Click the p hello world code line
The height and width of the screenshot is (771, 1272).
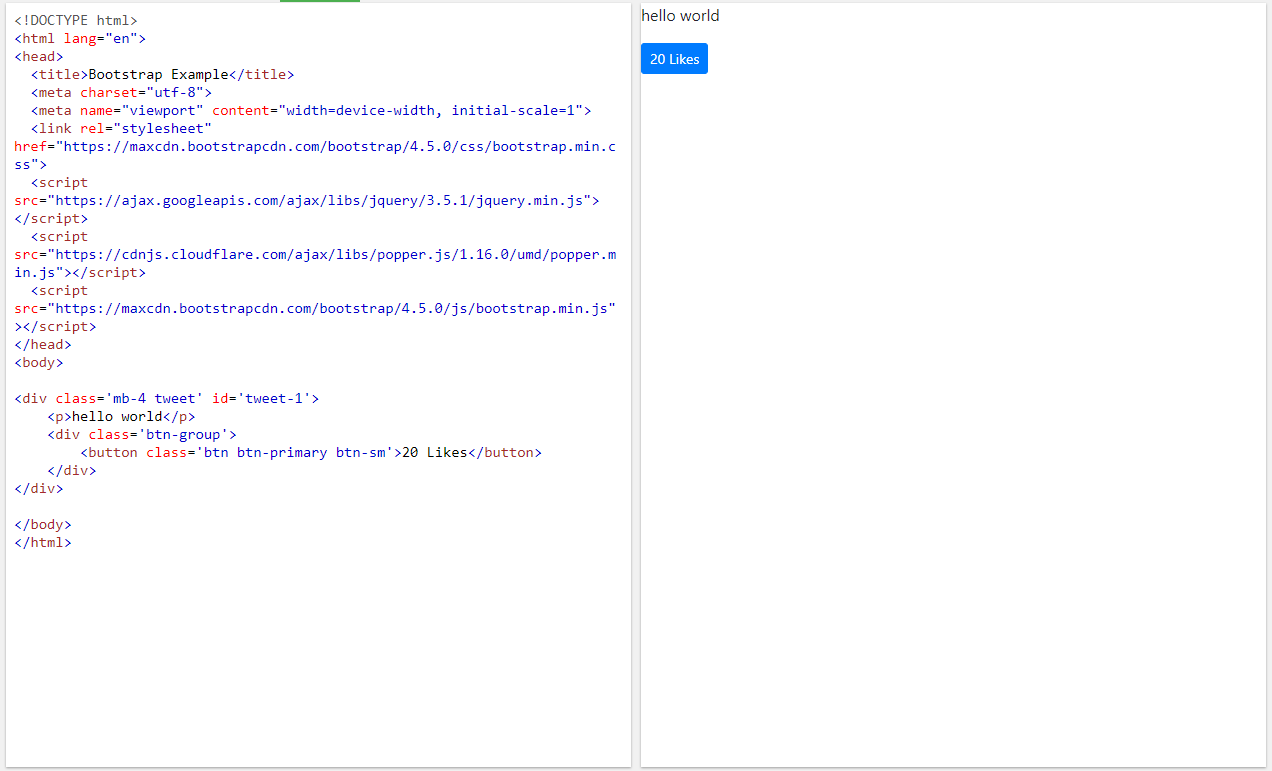click(121, 416)
